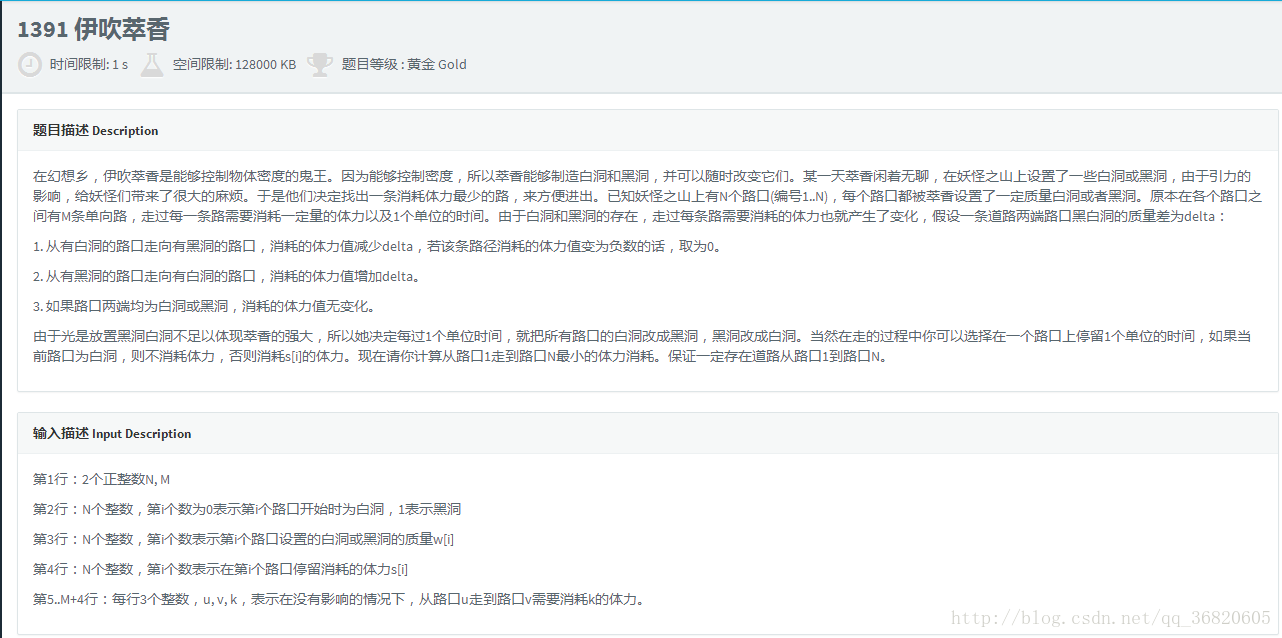Click the opening paragraph starting 在幻想乡
The height and width of the screenshot is (638, 1282).
(647, 195)
